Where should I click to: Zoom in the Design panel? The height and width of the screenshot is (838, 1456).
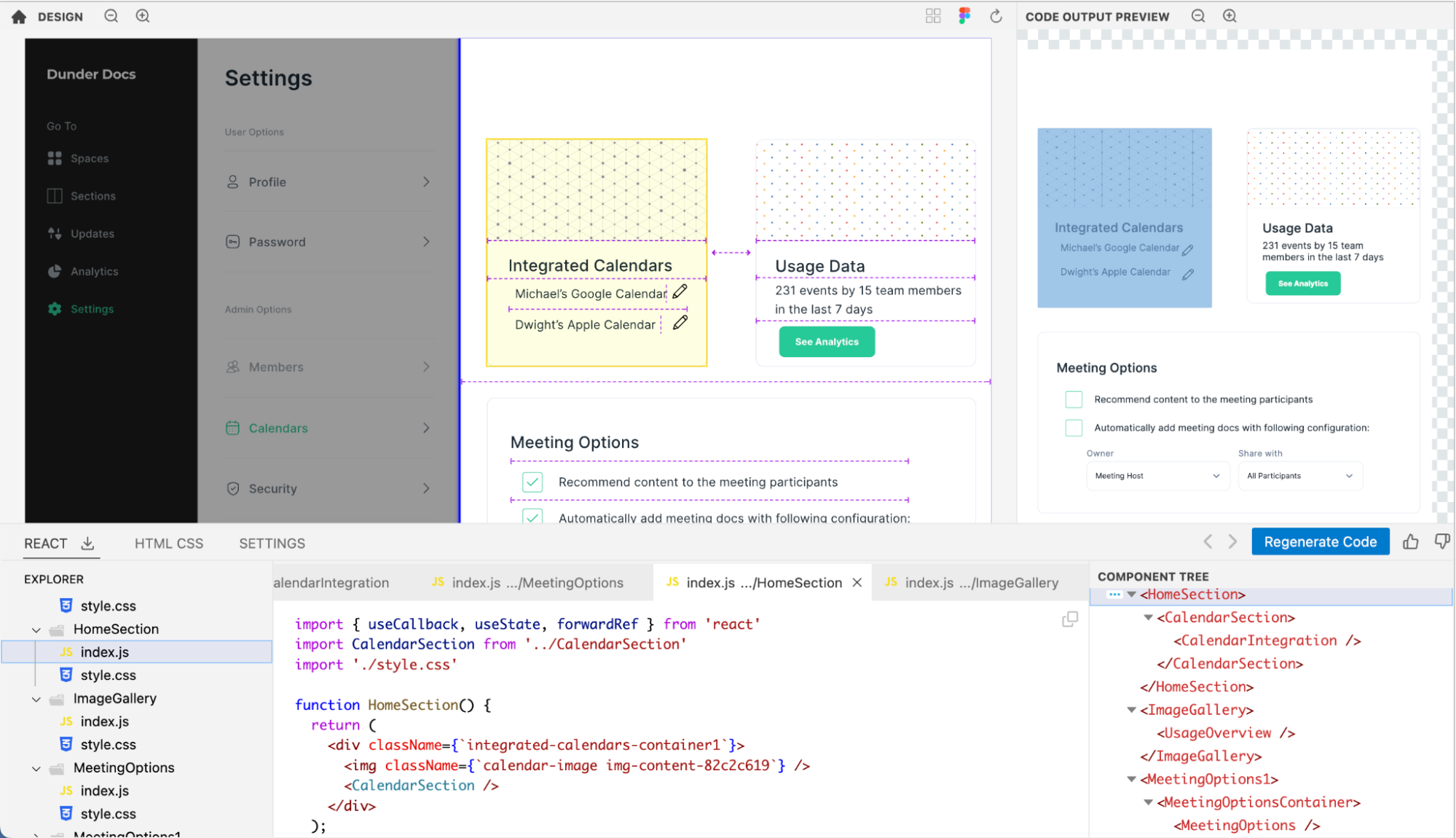point(143,16)
